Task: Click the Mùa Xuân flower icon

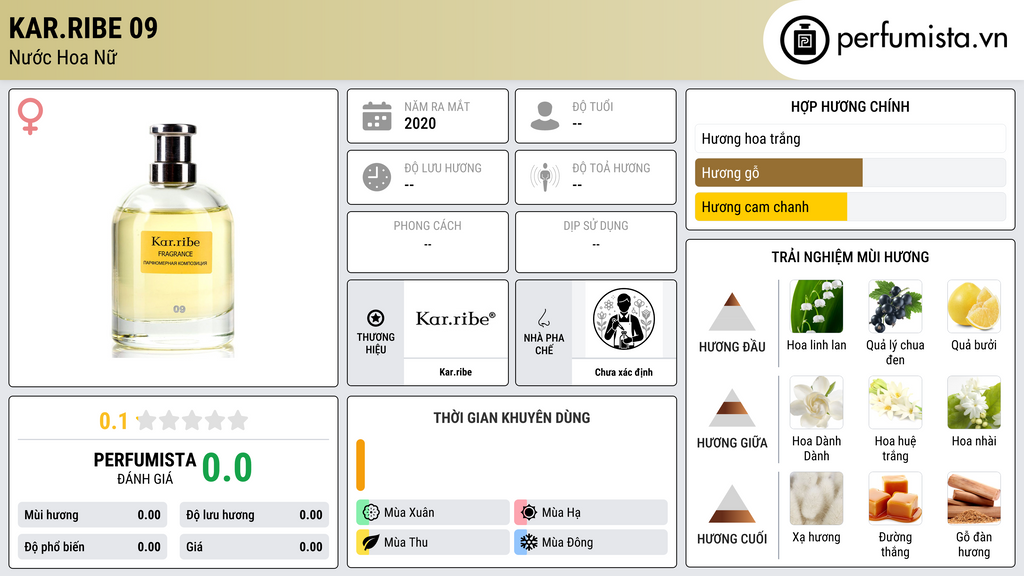Action: click(371, 512)
